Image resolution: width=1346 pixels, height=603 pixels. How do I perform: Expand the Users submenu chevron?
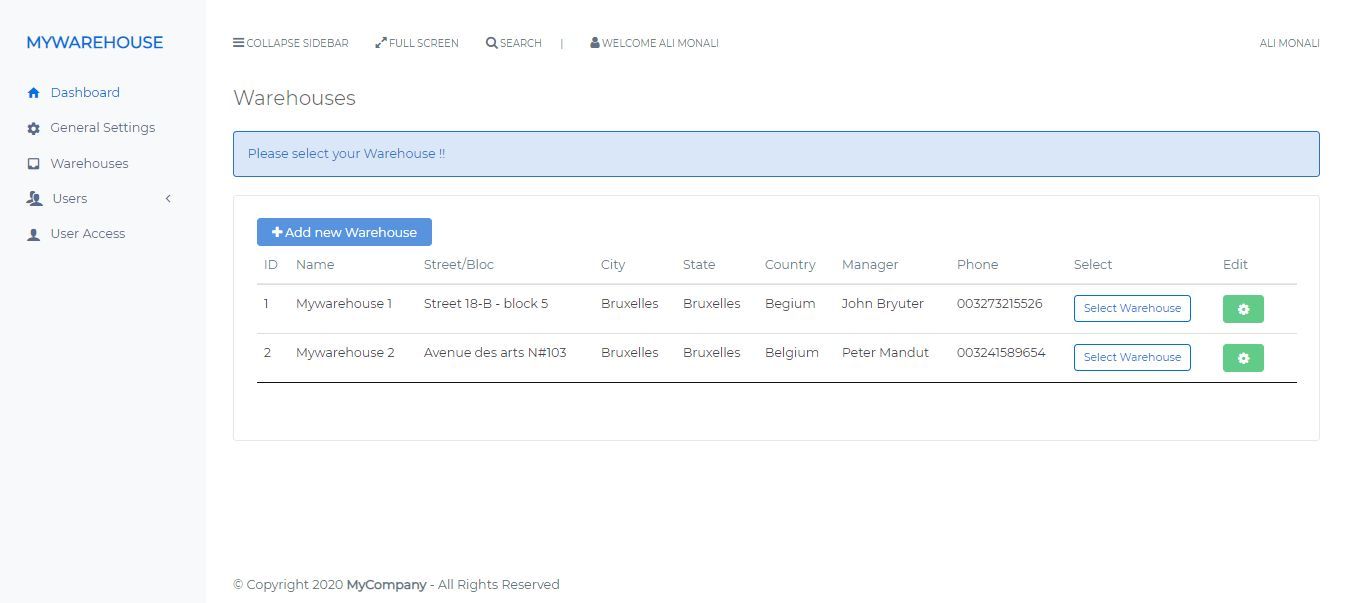tap(168, 199)
